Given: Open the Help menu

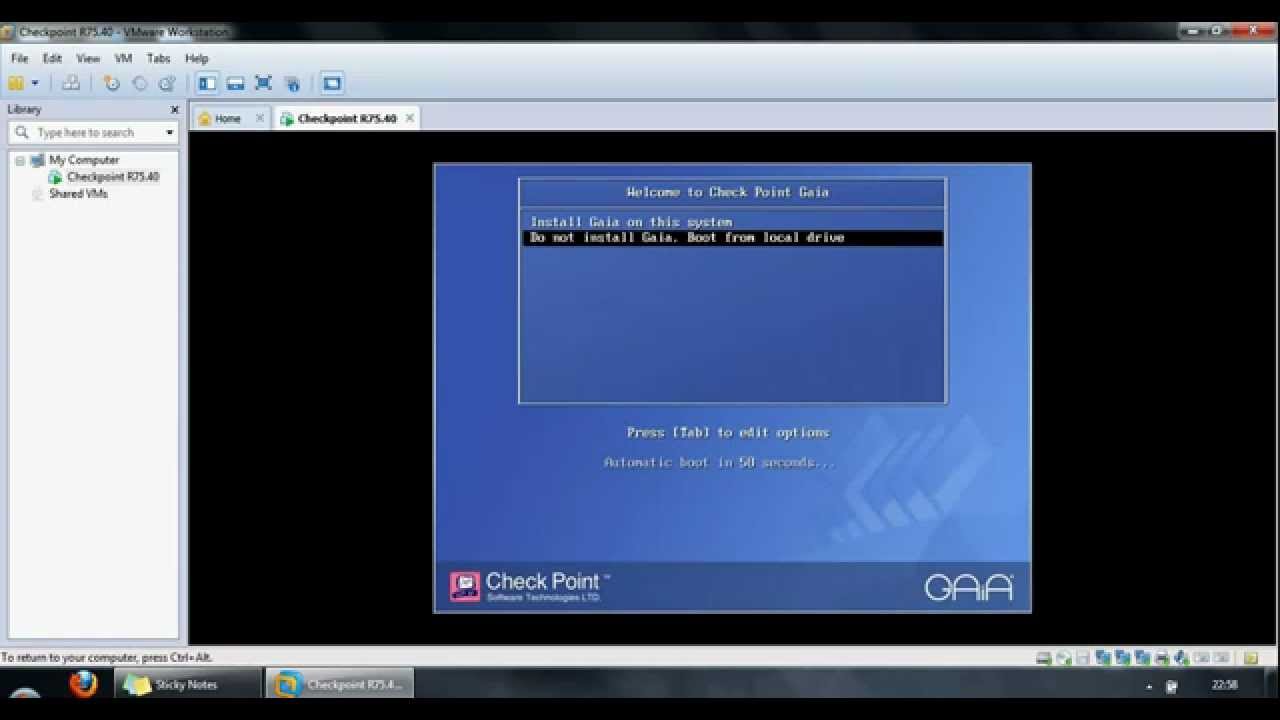Looking at the screenshot, I should click(196, 58).
